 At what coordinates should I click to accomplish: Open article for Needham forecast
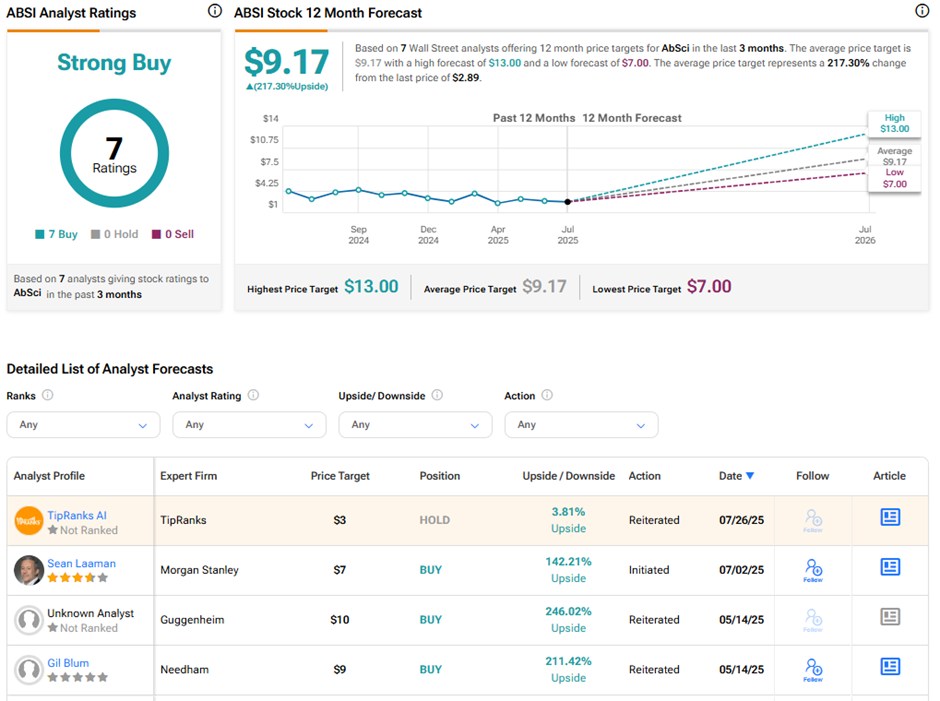889,666
